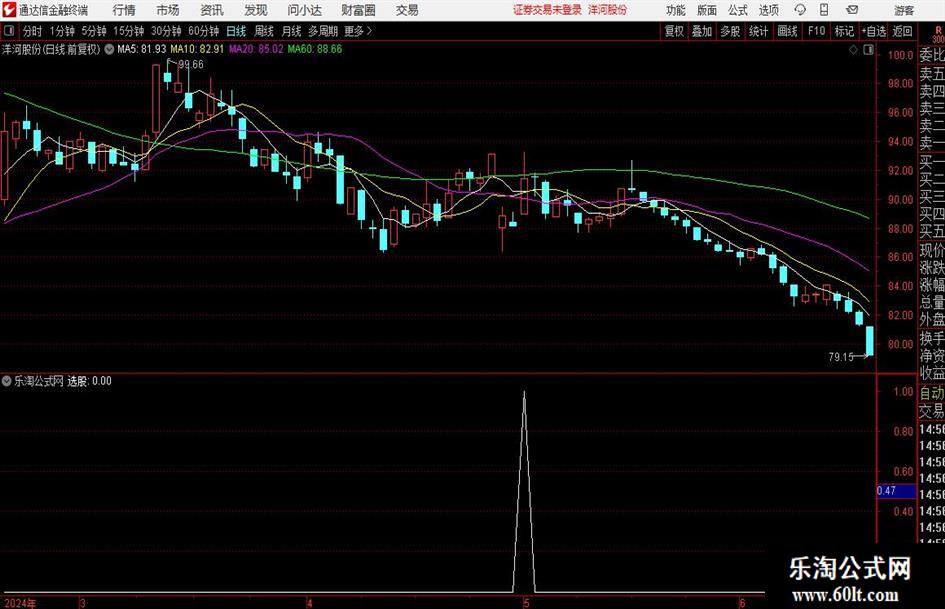Open the customer service headset icon
The height and width of the screenshot is (609, 945).
pos(800,10)
